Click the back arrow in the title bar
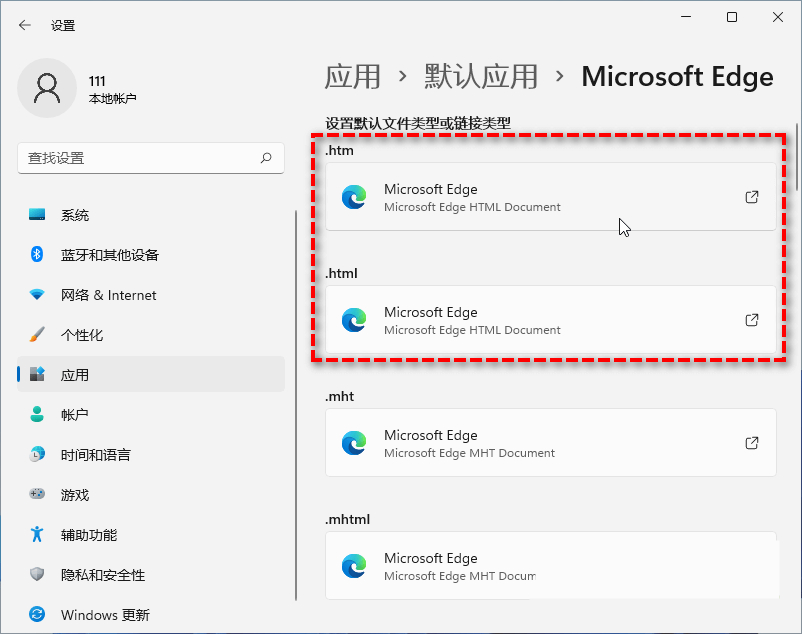Image resolution: width=802 pixels, height=634 pixels. coord(25,25)
